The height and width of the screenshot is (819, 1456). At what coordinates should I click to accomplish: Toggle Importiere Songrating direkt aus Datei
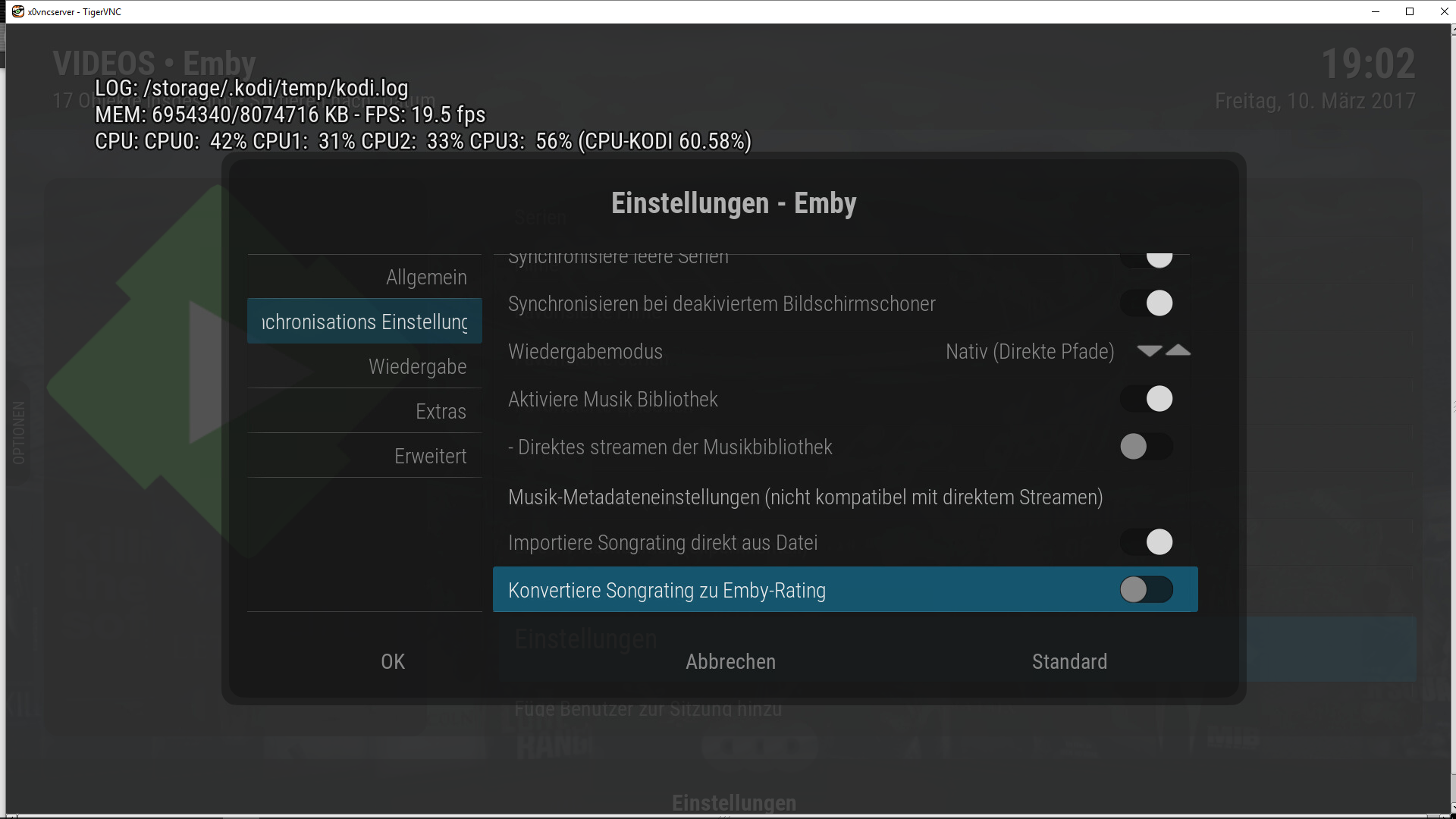pyautogui.click(x=1147, y=542)
